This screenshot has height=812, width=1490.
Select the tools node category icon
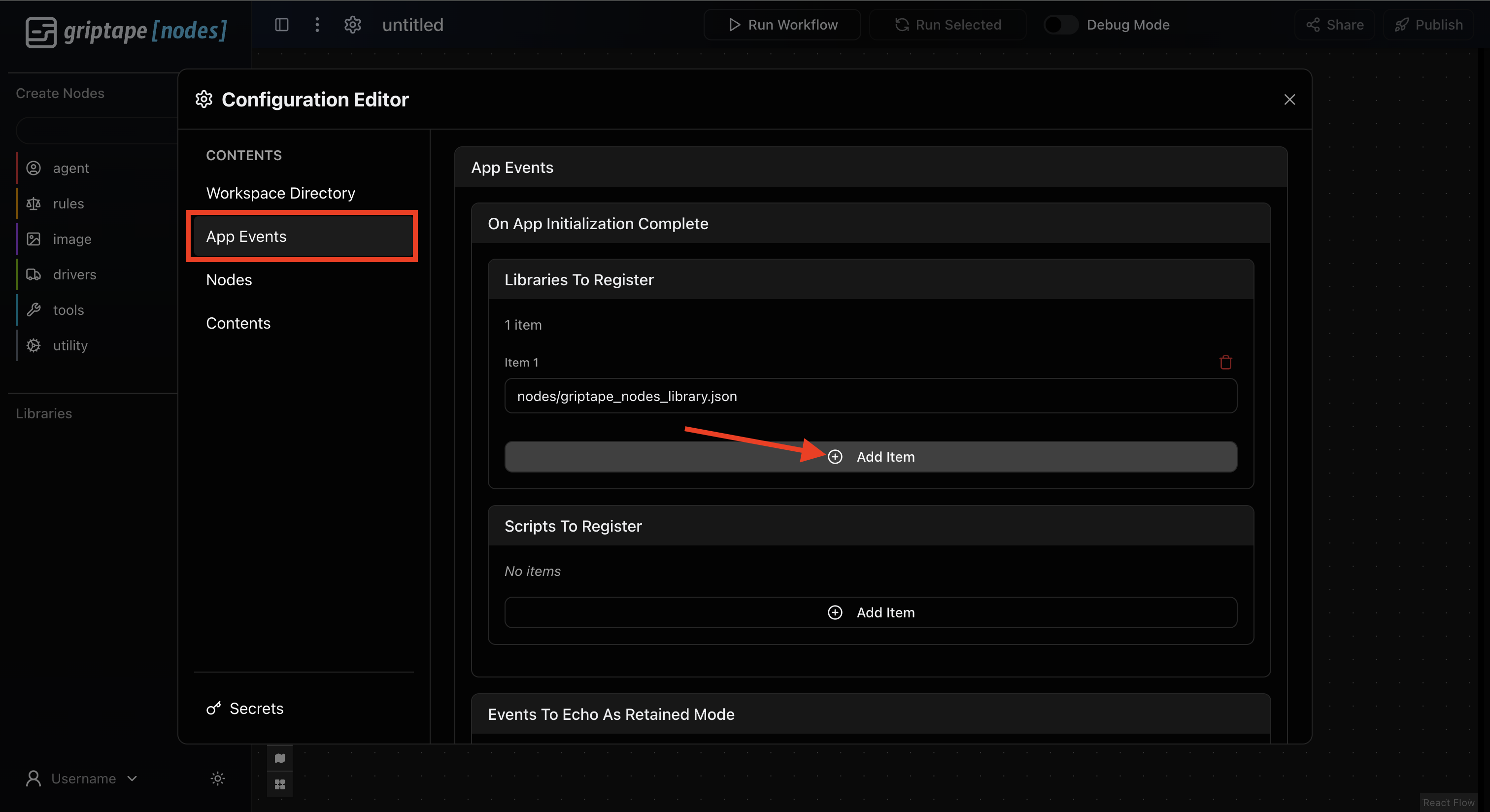33,310
